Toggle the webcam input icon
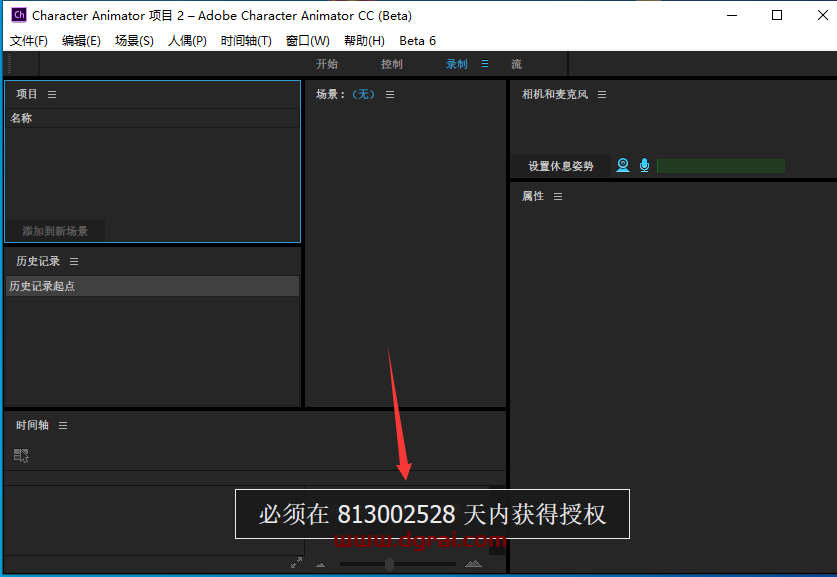This screenshot has height=577, width=837. pos(623,165)
